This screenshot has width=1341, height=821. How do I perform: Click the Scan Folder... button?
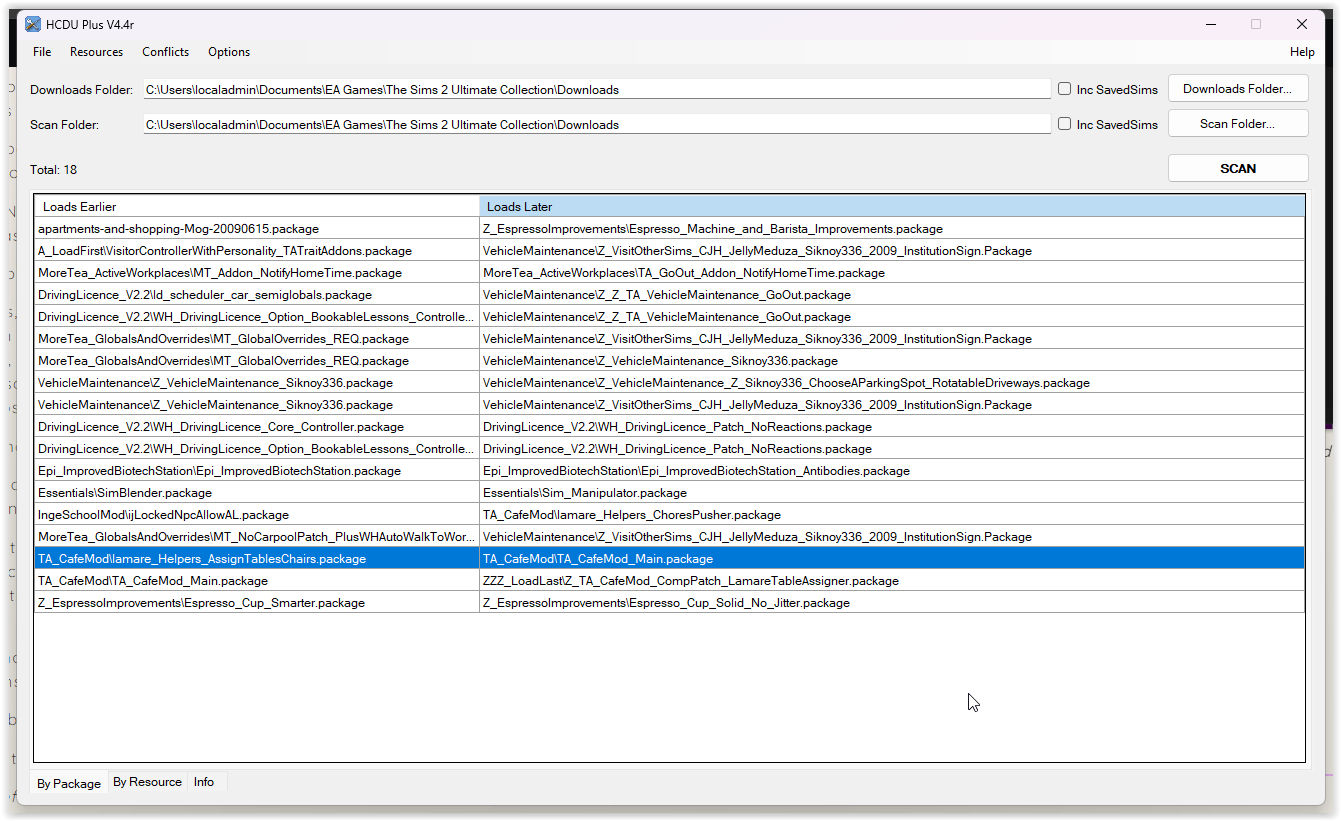(1238, 122)
